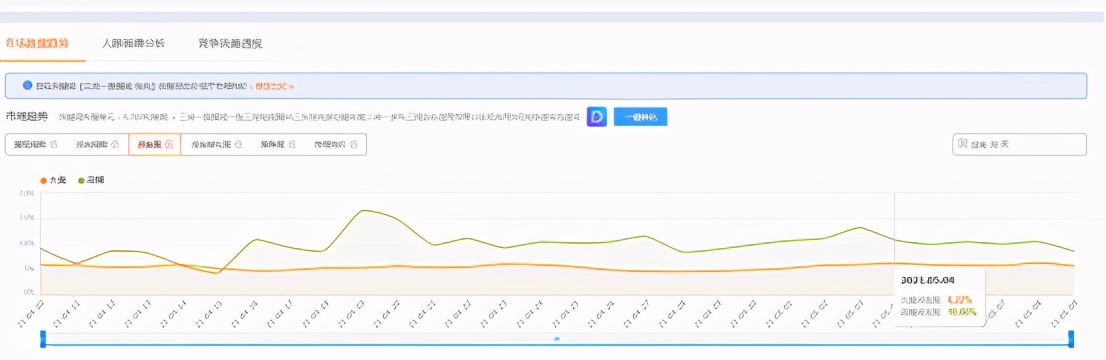Click help icon on fifth metric option
The image size is (1106, 360).
tap(293, 145)
